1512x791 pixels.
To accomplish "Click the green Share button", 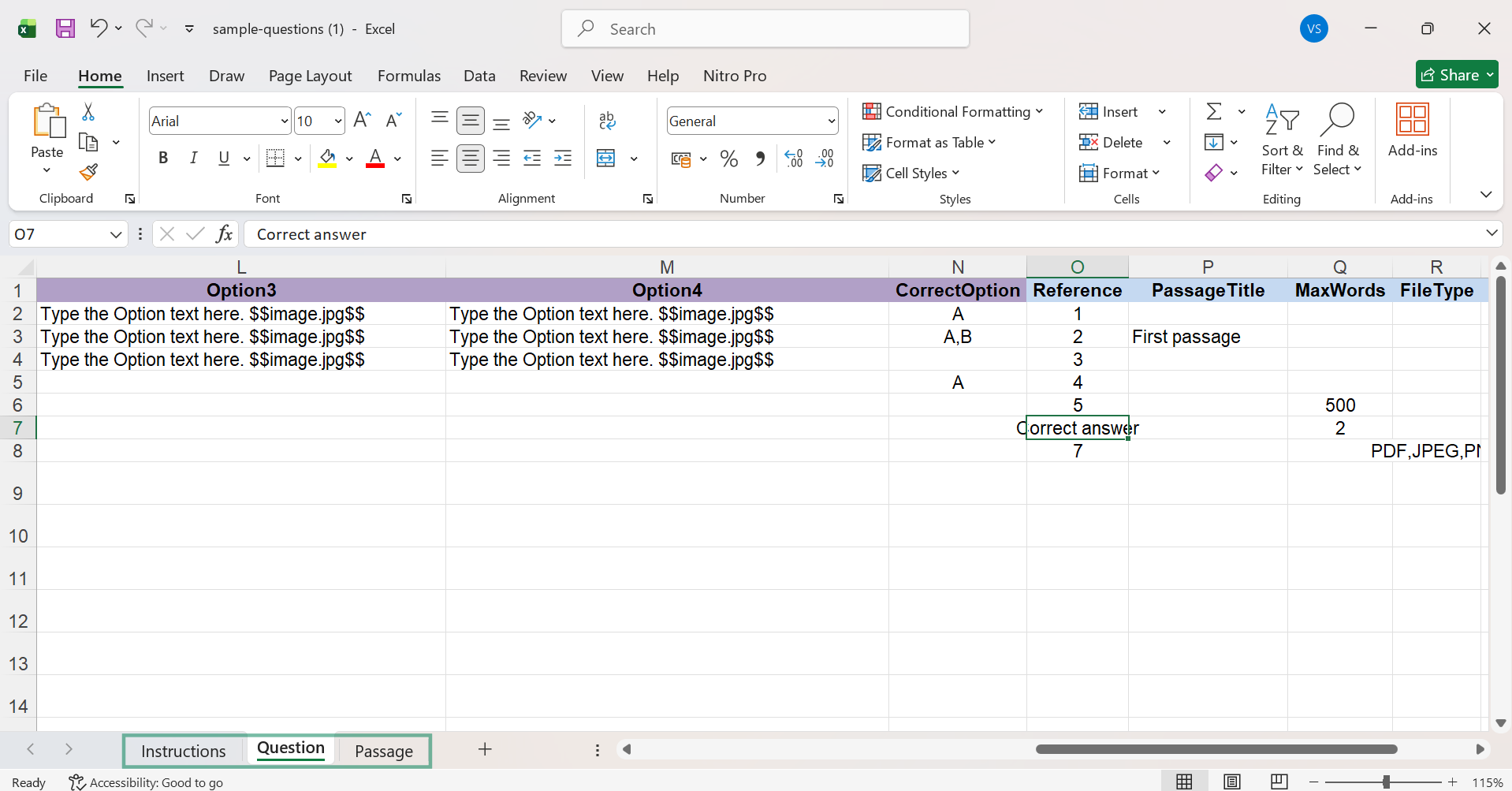I will pos(1455,75).
